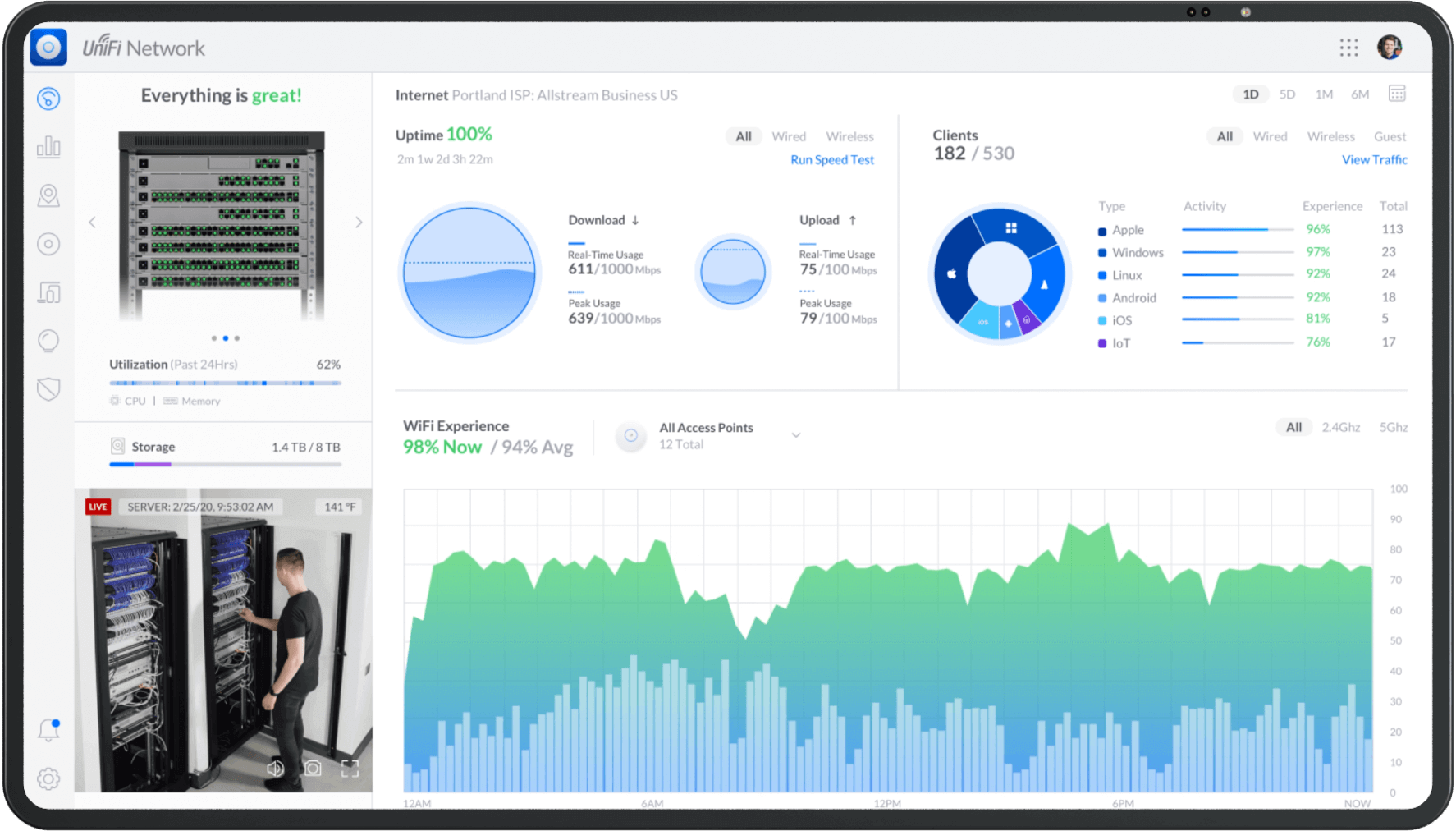Viewport: 1456px width, 831px height.
Task: Show previous device with left chevron
Action: 92,223
